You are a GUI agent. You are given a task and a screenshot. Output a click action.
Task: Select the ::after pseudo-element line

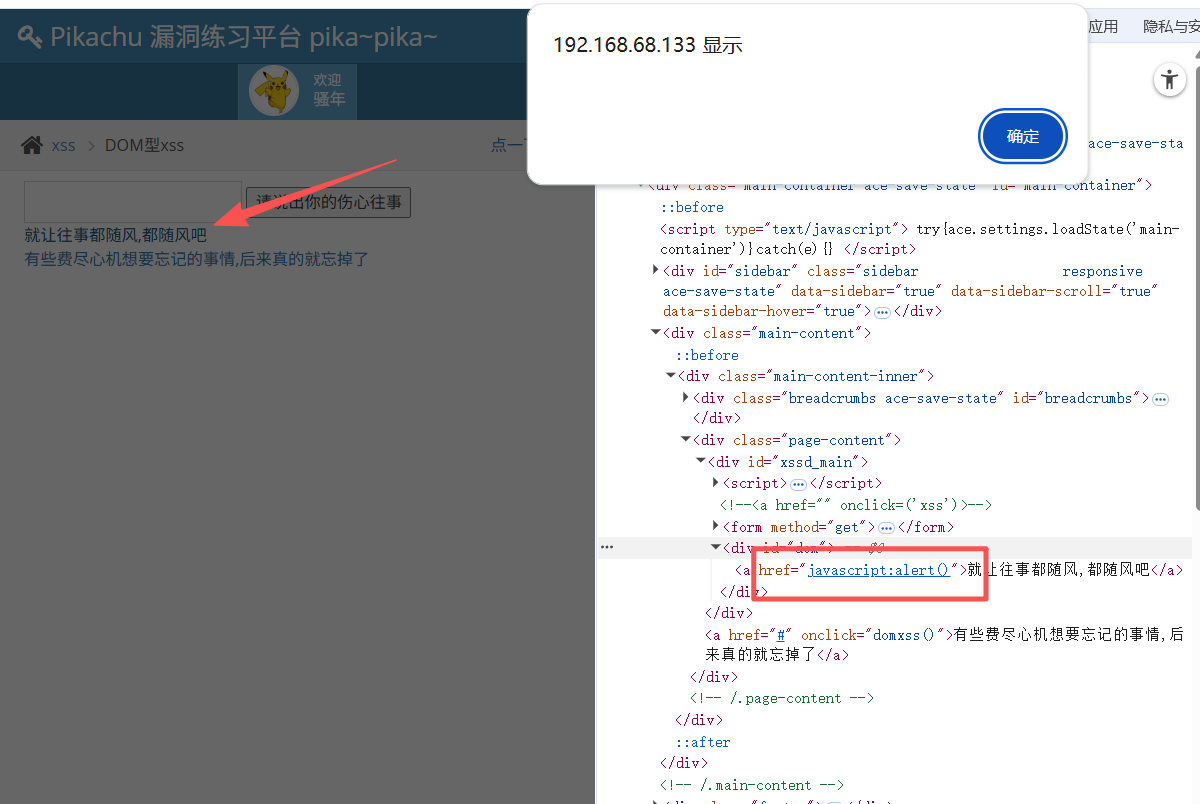coord(703,742)
